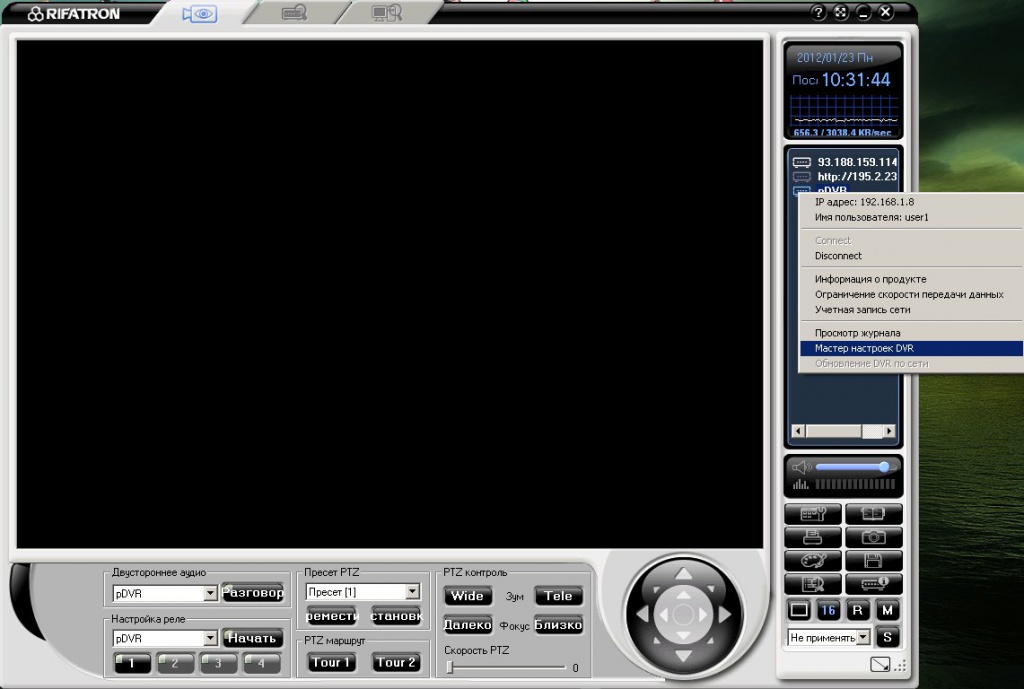The image size is (1024, 689).
Task: Open the color palette icon button
Action: click(813, 560)
